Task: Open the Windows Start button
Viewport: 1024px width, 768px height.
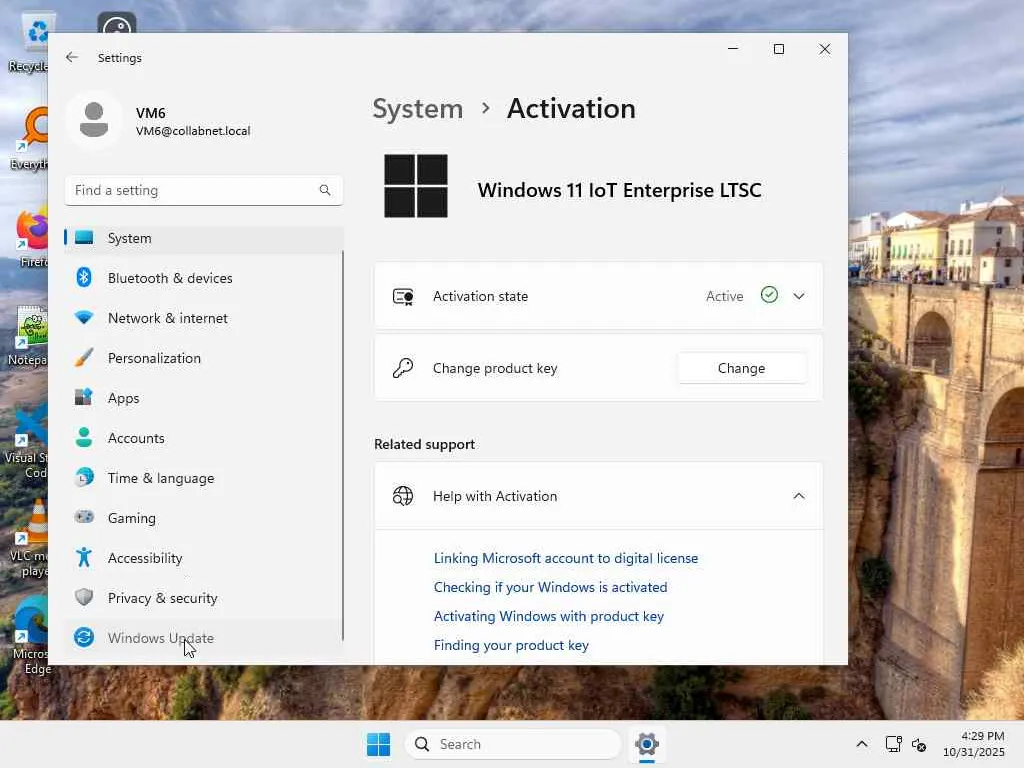Action: [379, 744]
